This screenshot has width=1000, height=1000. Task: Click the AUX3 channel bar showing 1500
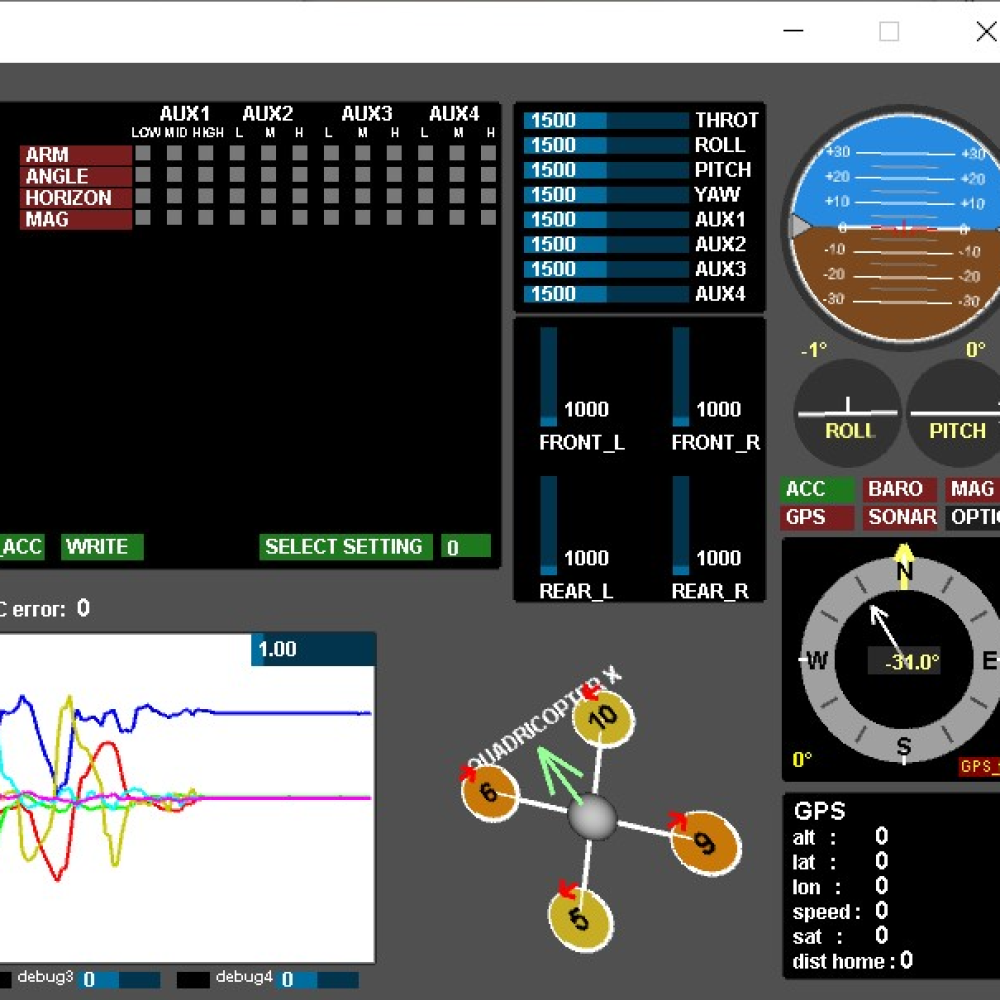[607, 270]
